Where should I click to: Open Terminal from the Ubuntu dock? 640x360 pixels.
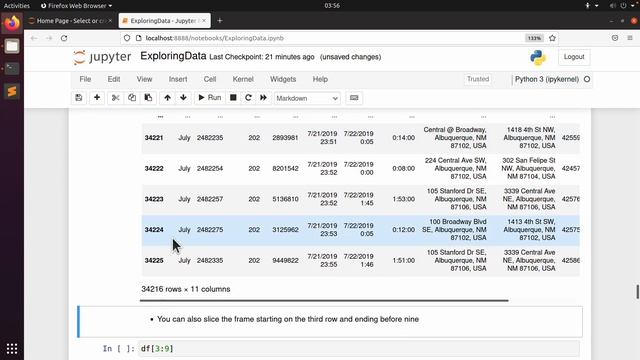[12, 69]
